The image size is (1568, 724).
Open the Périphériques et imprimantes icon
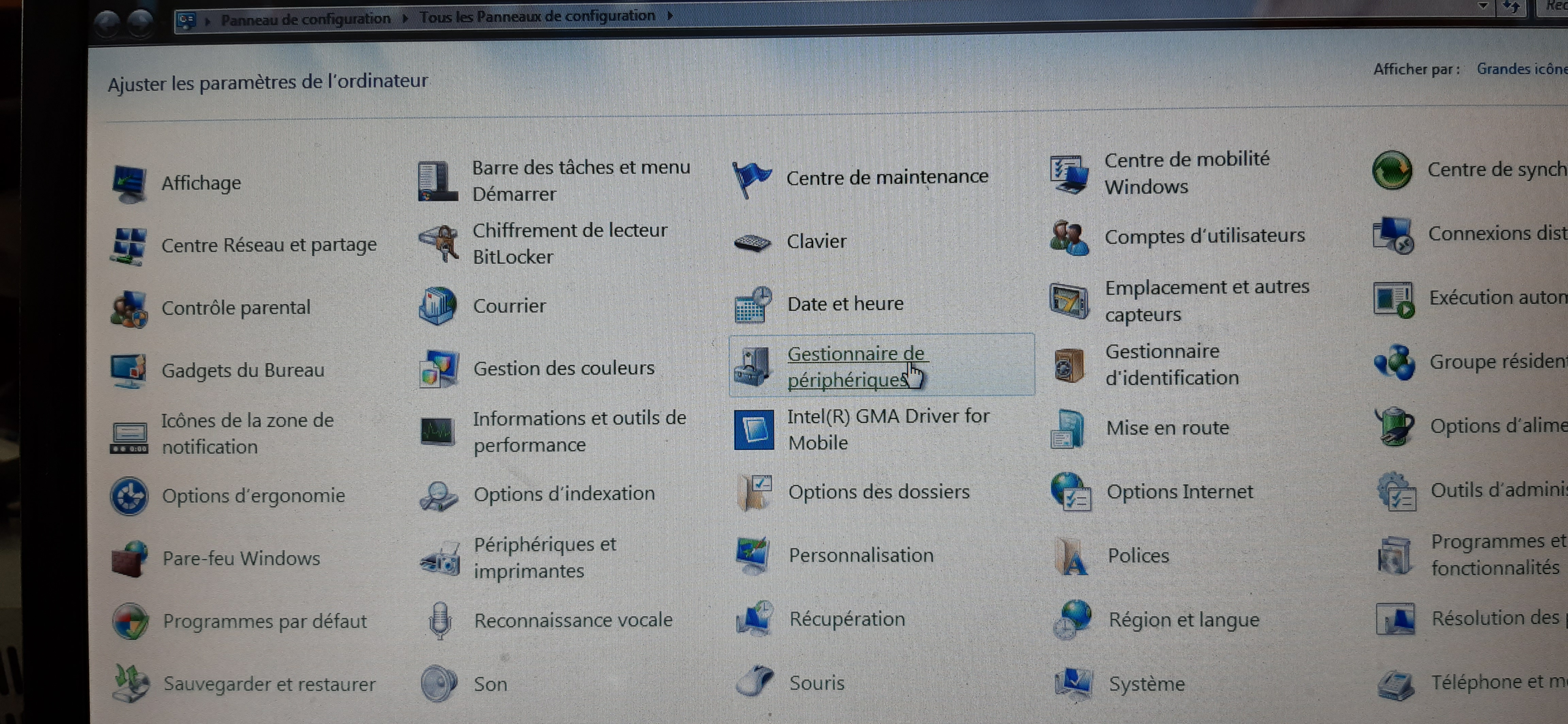[440, 559]
